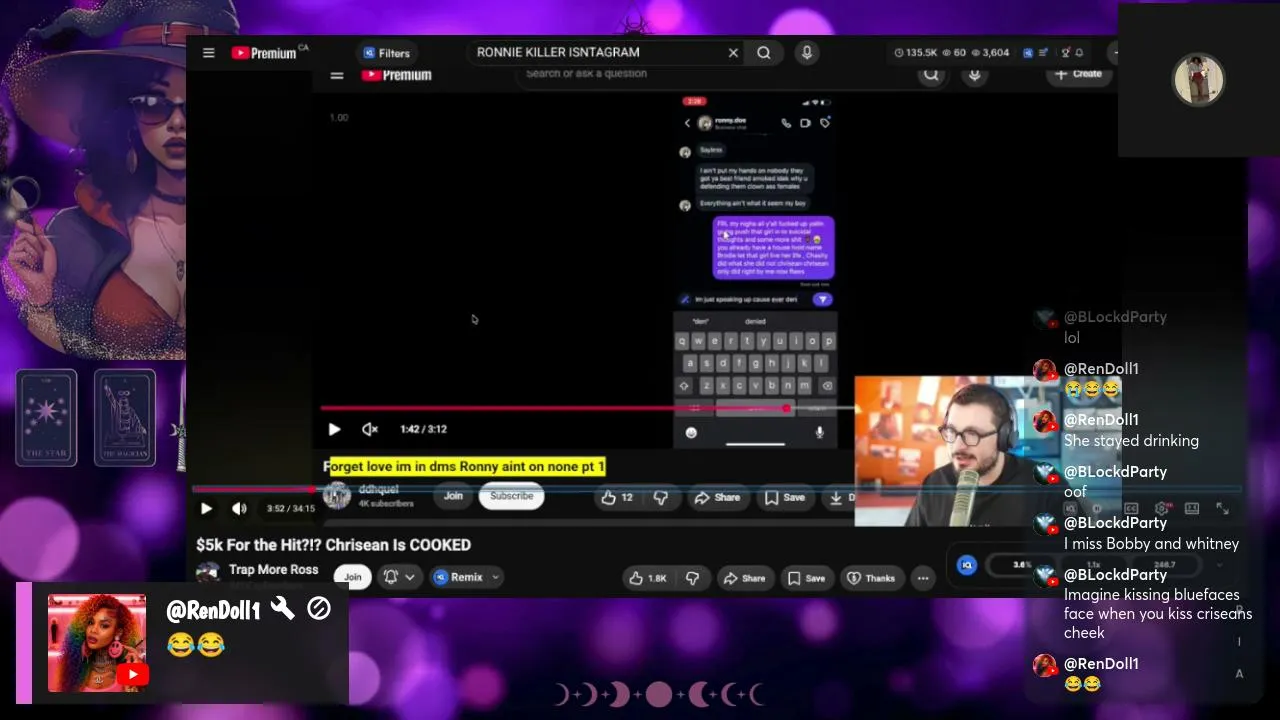Image resolution: width=1280 pixels, height=720 pixels.
Task: Open the Trap More Ross channel
Action: [273, 569]
